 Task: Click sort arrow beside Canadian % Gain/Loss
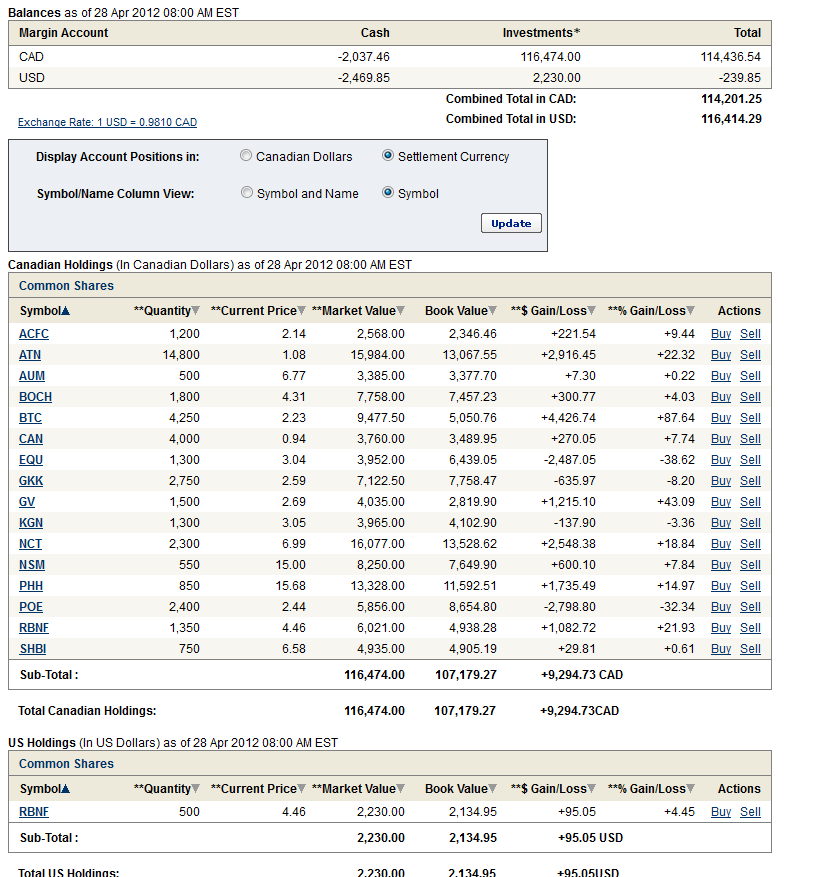click(690, 311)
